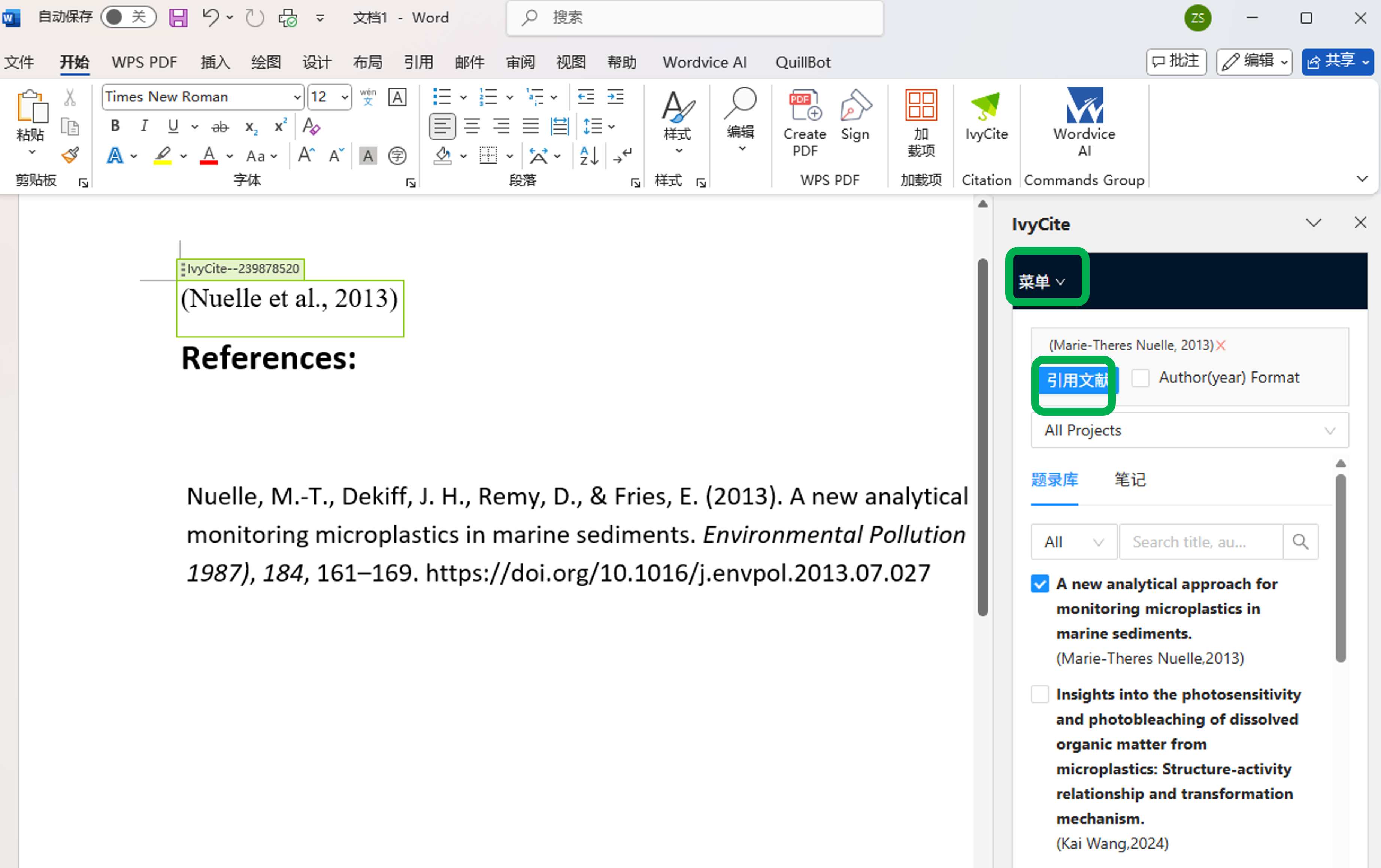
Task: Apply superscript formatting
Action: 280,125
